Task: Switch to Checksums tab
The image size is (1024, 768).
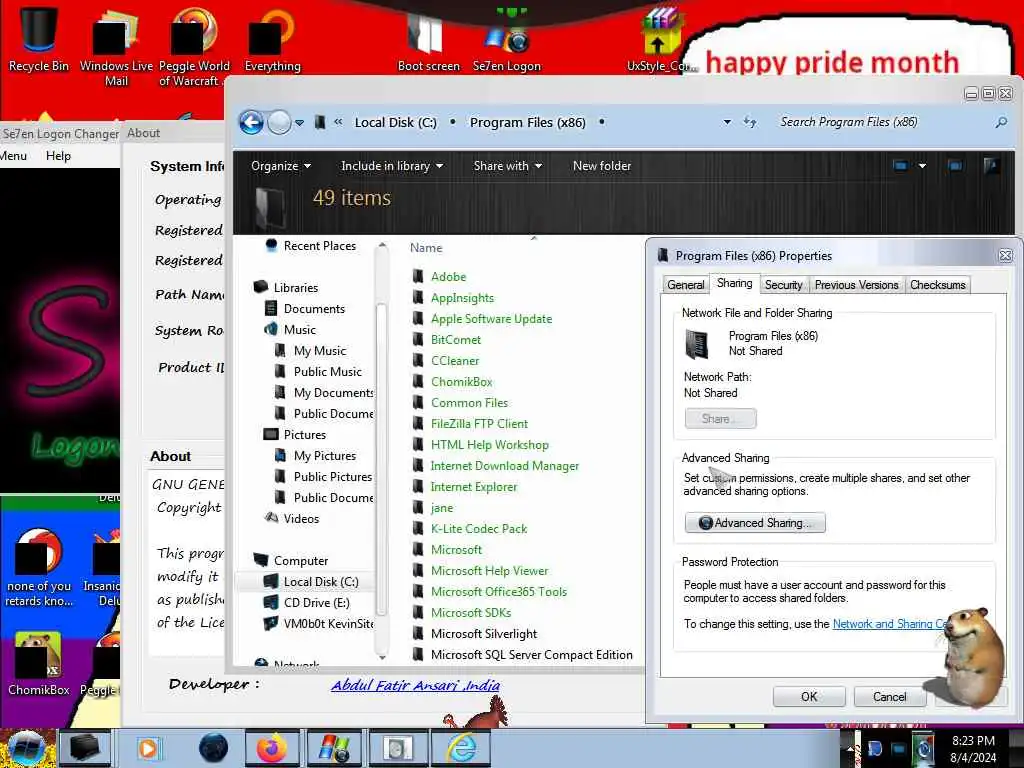Action: pos(937,285)
